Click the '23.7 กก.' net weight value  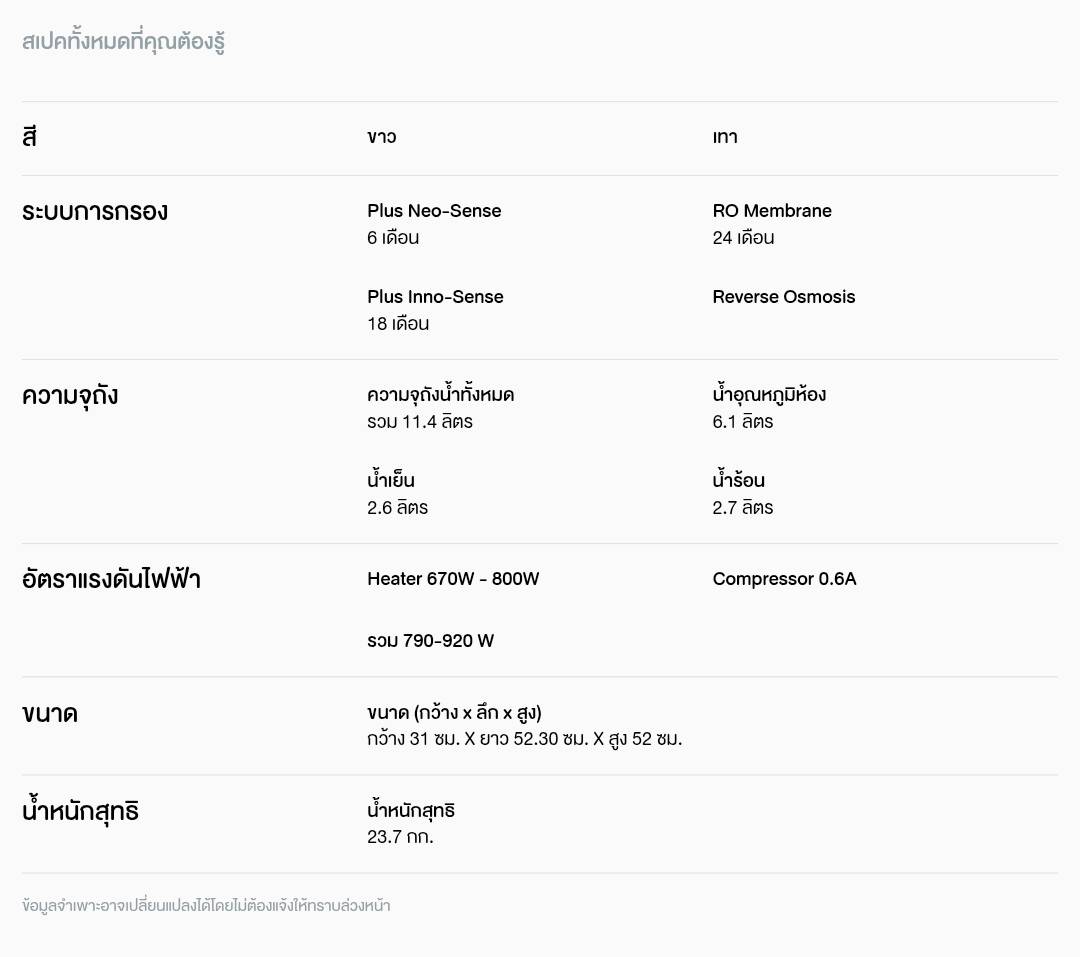[400, 837]
